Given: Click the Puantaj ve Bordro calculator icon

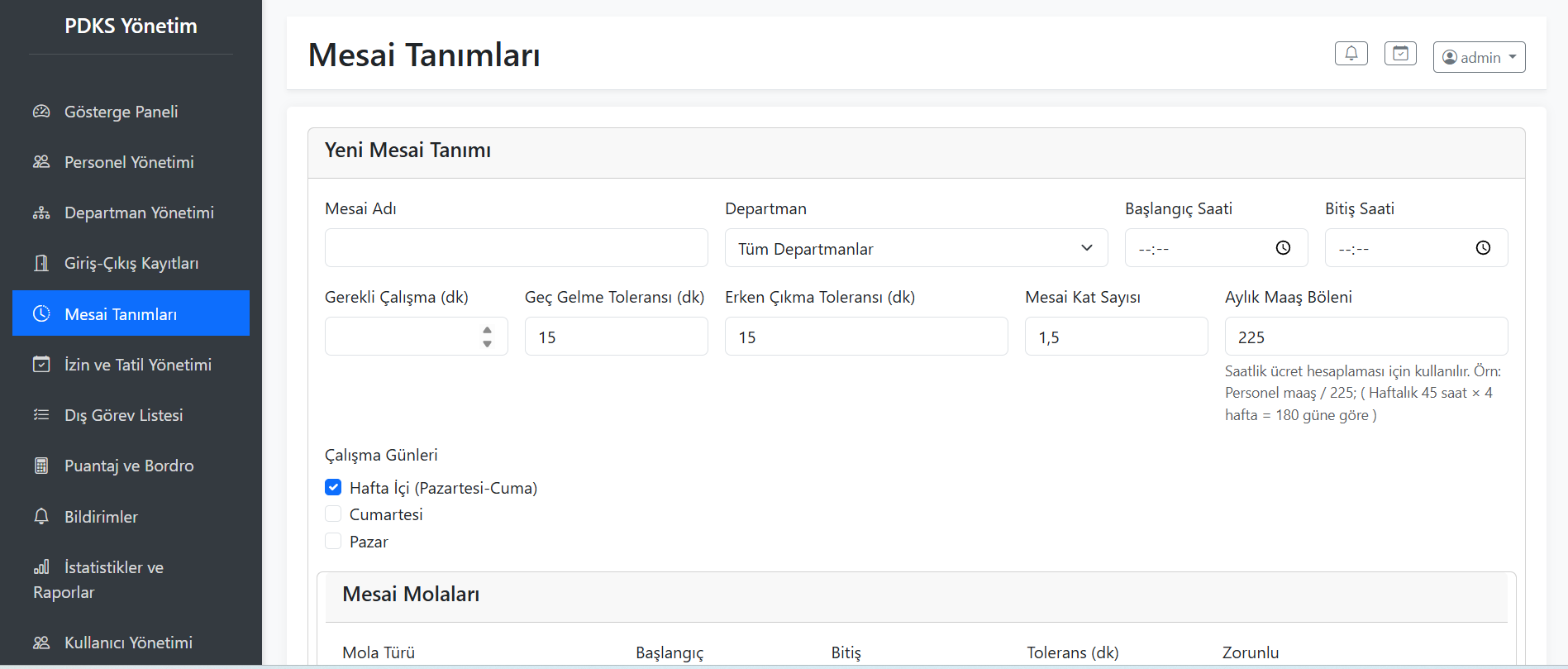Looking at the screenshot, I should (41, 466).
